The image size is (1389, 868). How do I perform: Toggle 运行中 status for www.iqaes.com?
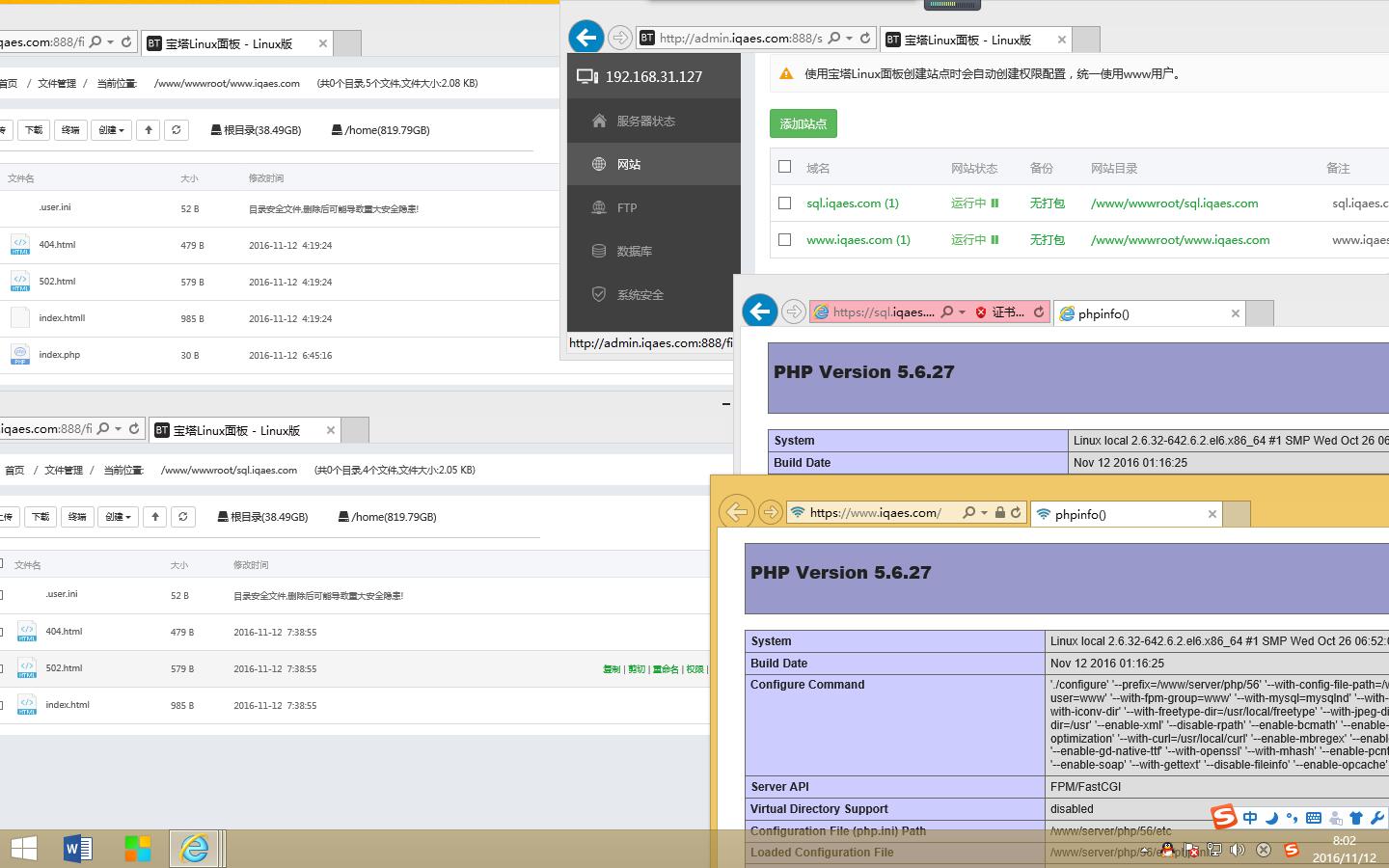click(x=974, y=239)
